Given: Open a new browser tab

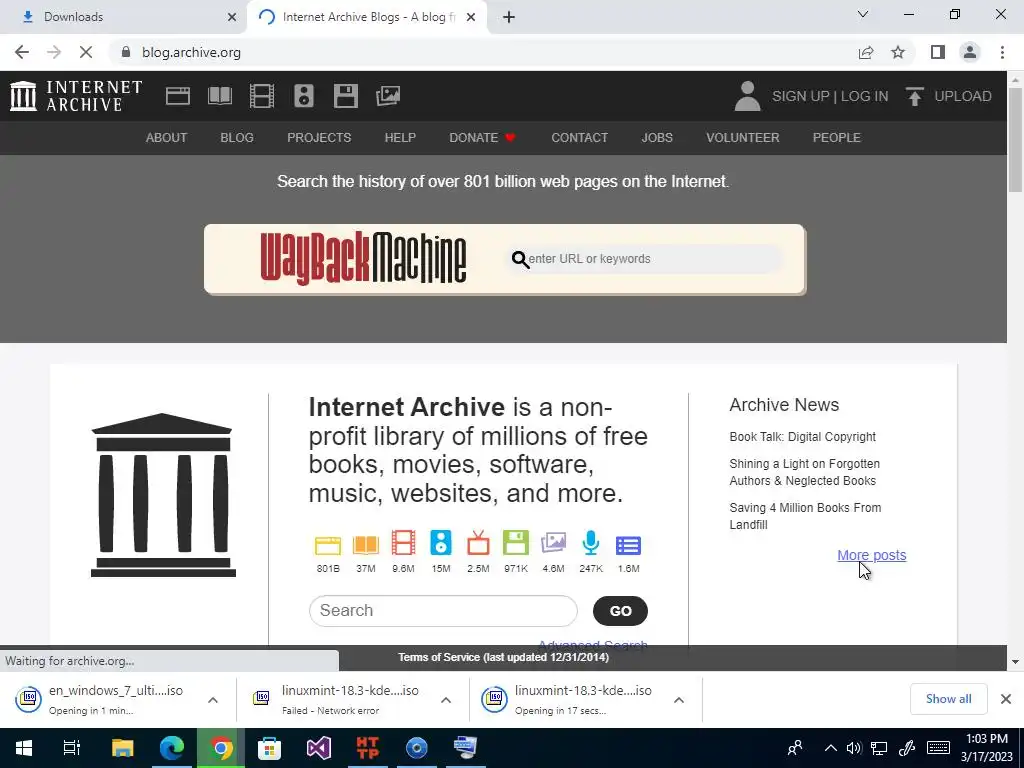Looking at the screenshot, I should [509, 17].
